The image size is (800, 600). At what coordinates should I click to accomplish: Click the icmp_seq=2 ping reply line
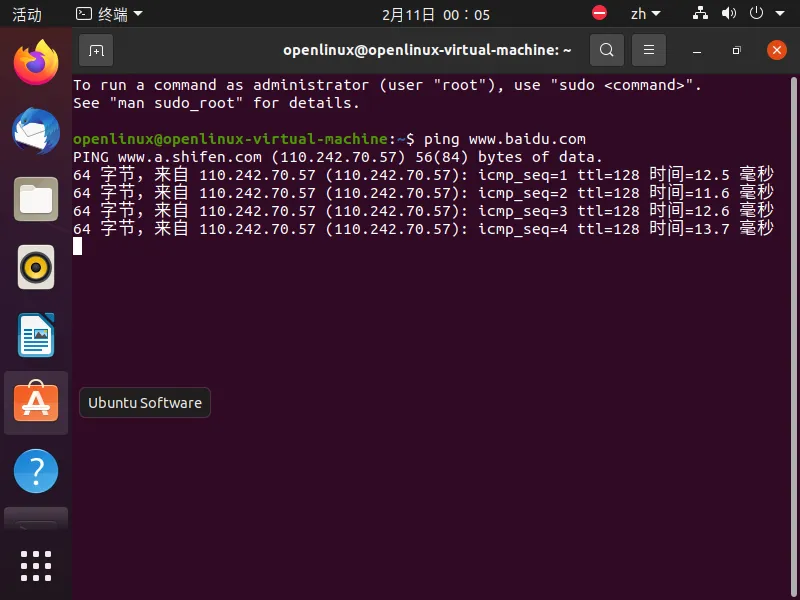(x=423, y=192)
